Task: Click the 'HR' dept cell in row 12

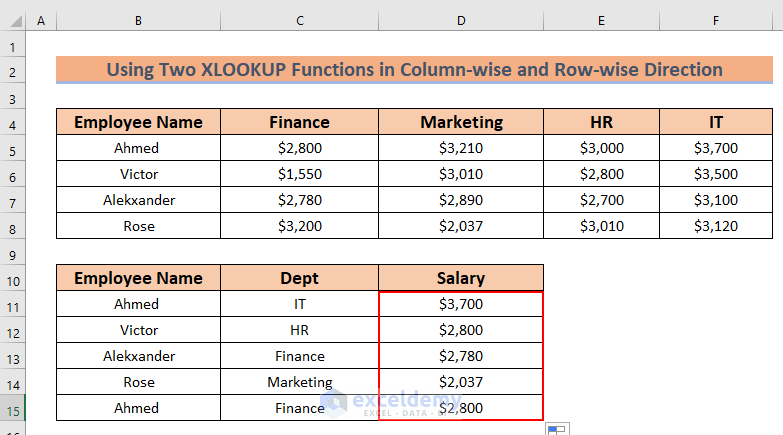Action: [x=300, y=330]
